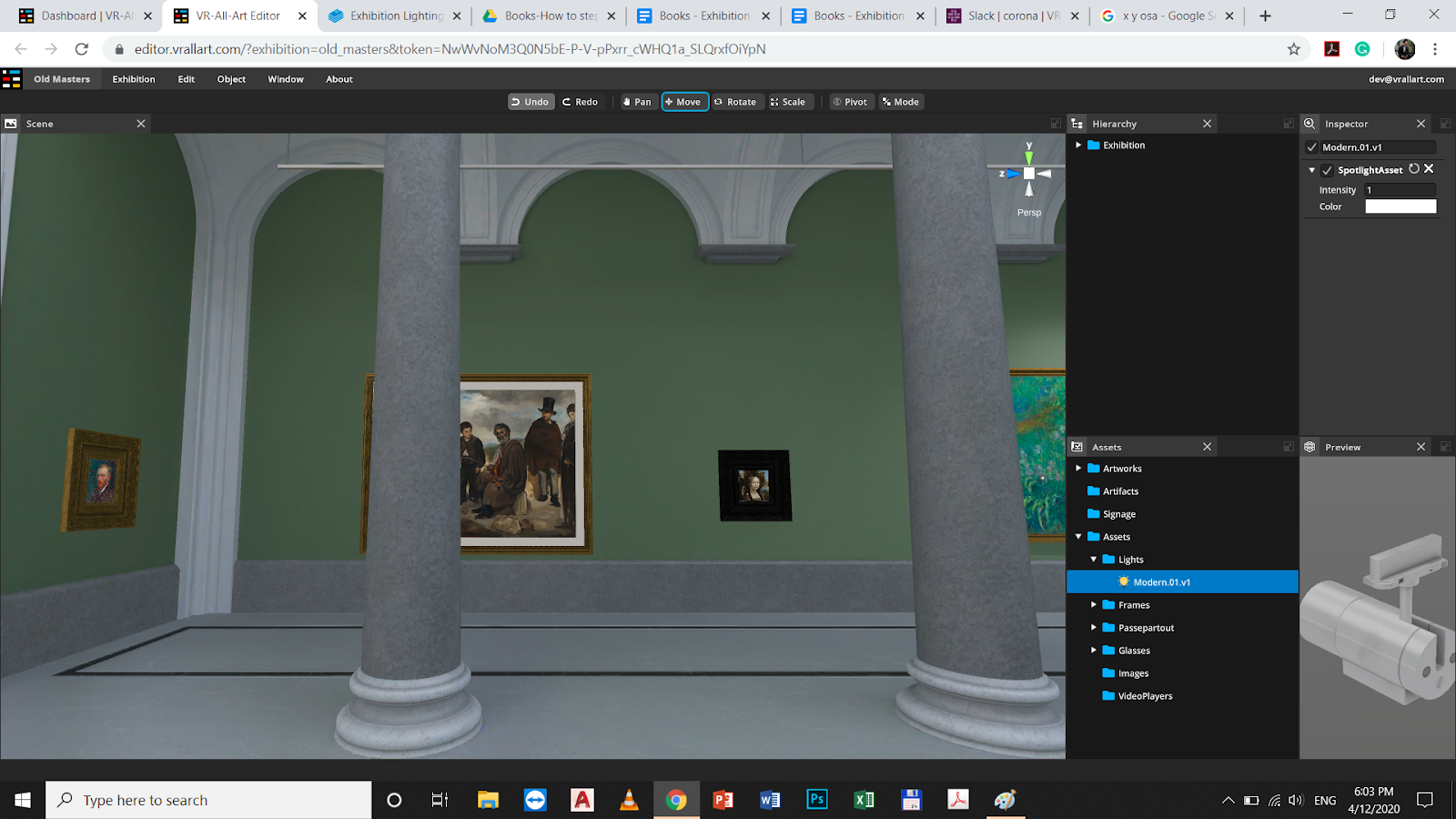Screen dimensions: 1456x819
Task: Select the Artifacts folder
Action: click(x=1113, y=491)
